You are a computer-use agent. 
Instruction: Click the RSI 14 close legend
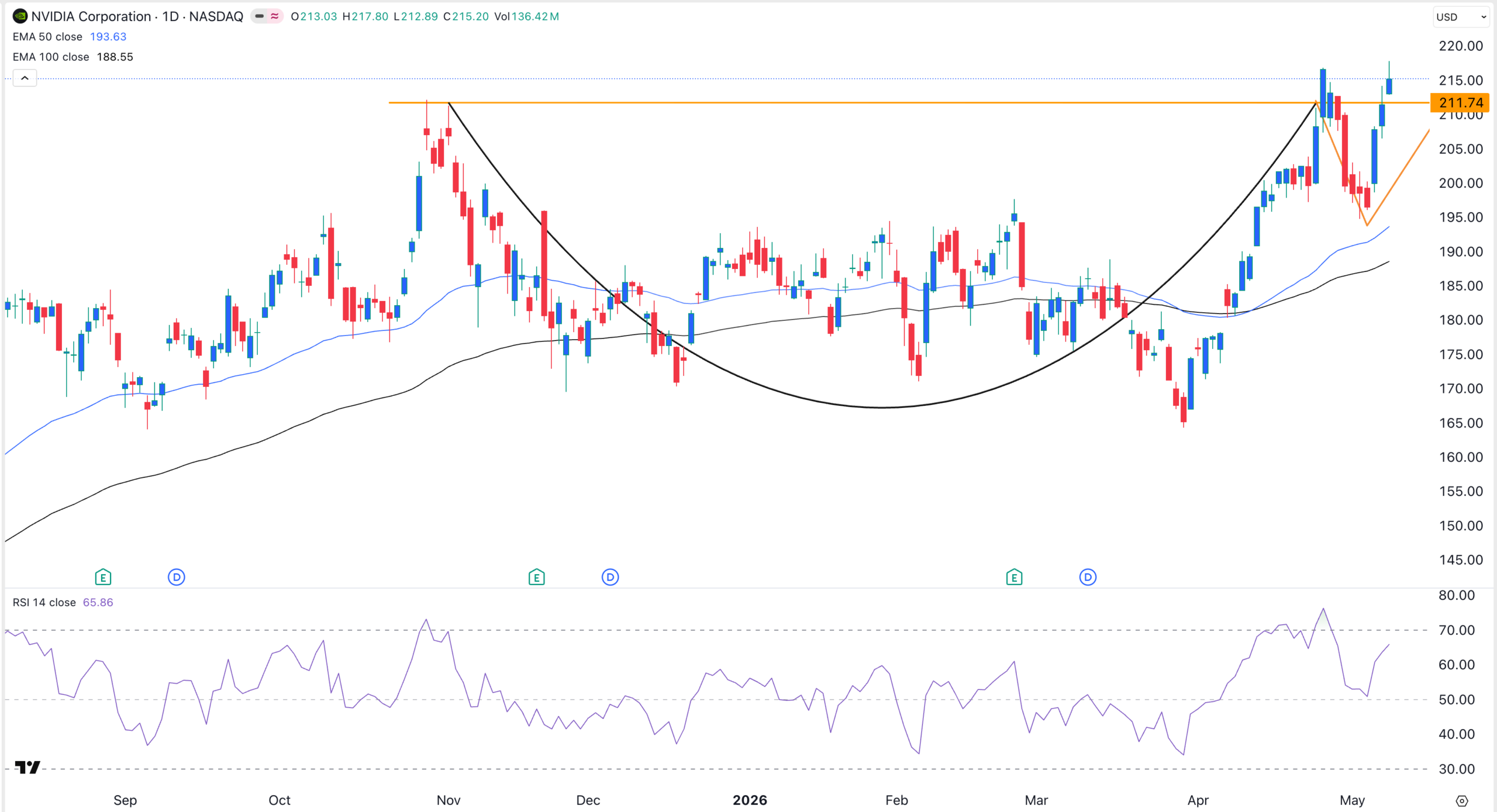[44, 602]
